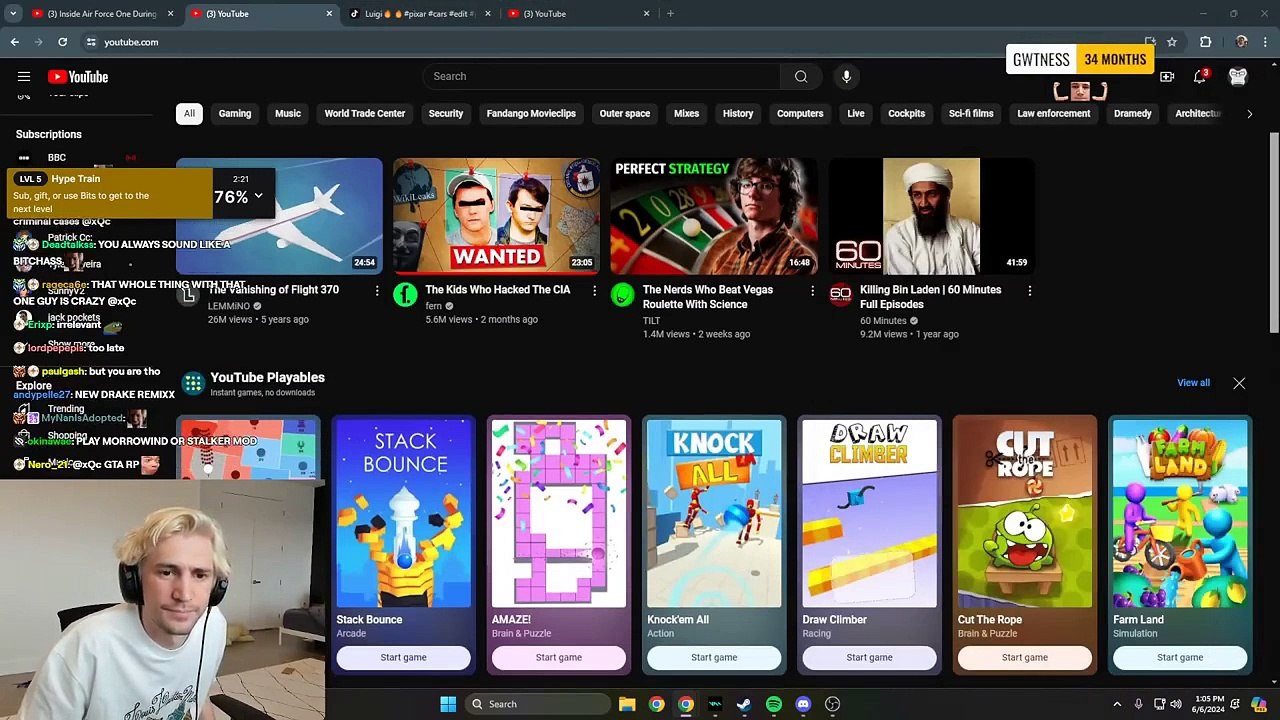
Task: Open the YouTube hamburger guide menu
Action: [24, 77]
